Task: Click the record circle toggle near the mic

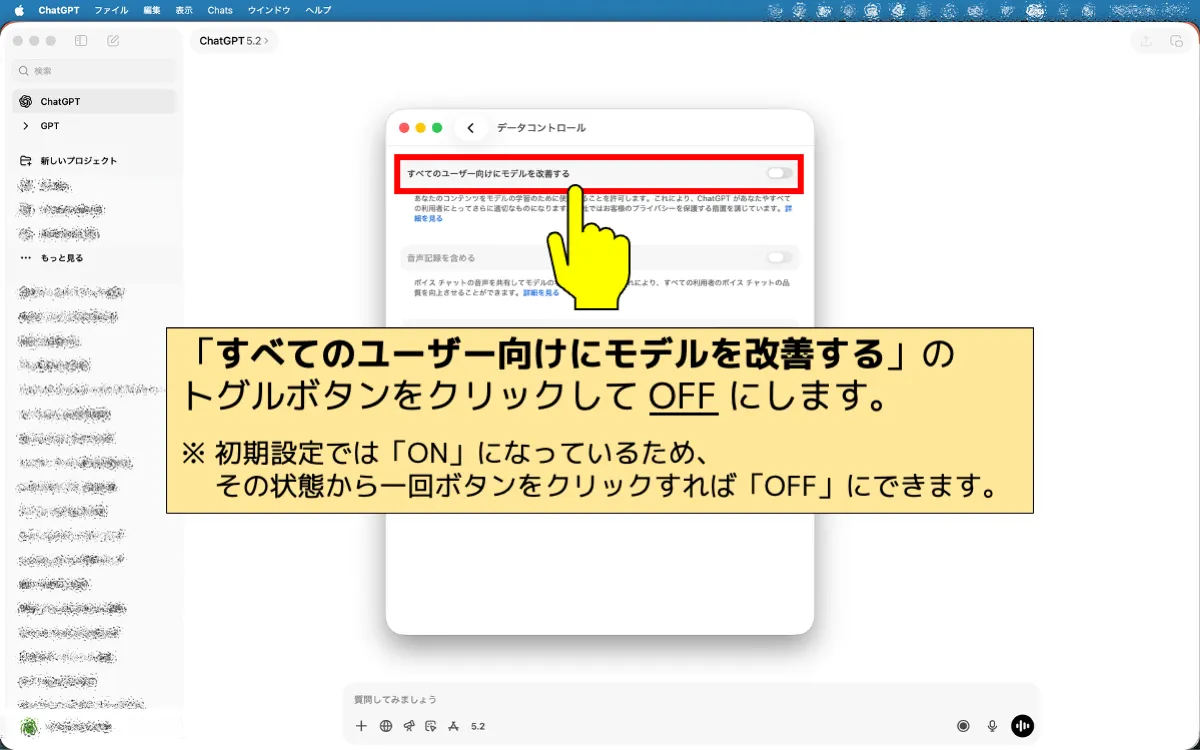Action: coord(963,725)
